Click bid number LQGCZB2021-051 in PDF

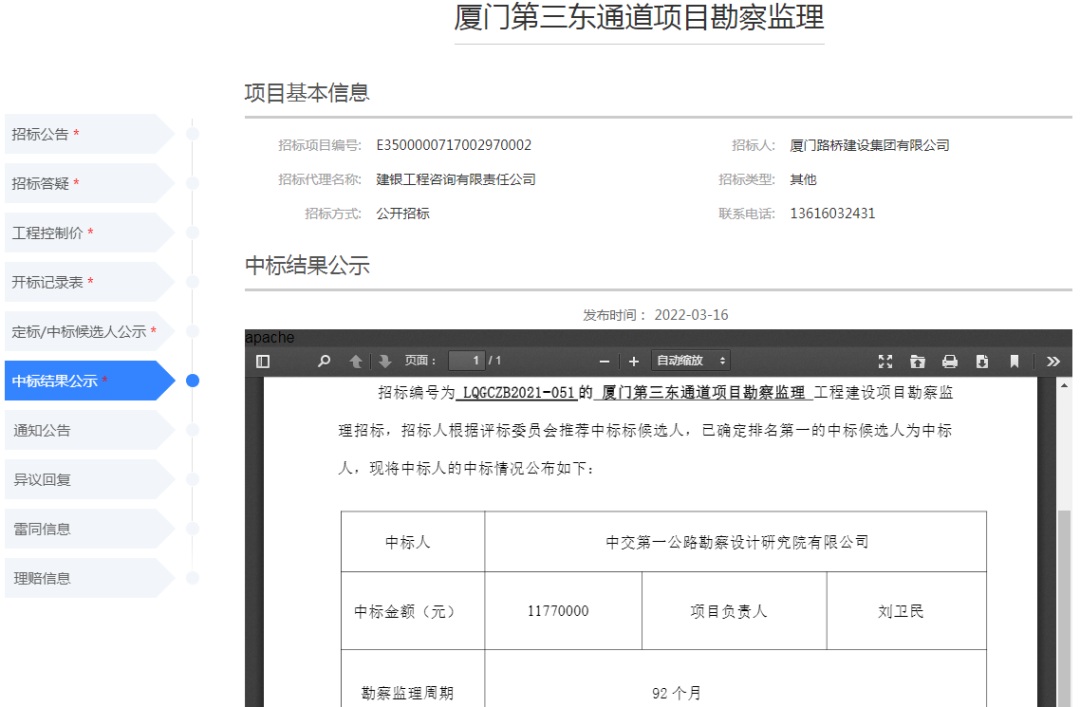pos(518,393)
